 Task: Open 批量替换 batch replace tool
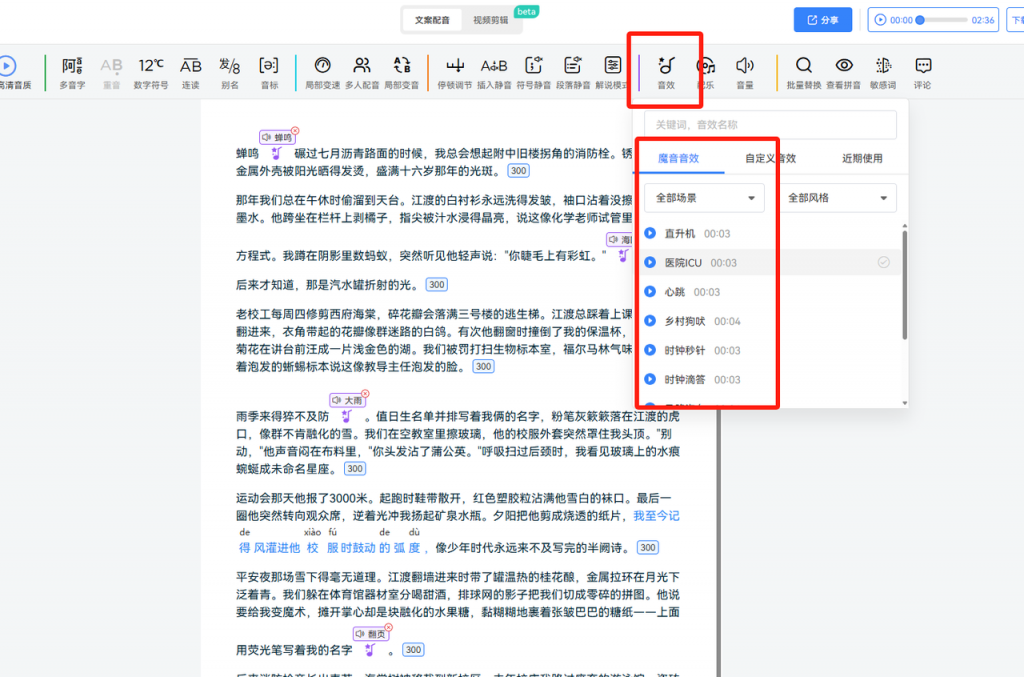point(804,72)
